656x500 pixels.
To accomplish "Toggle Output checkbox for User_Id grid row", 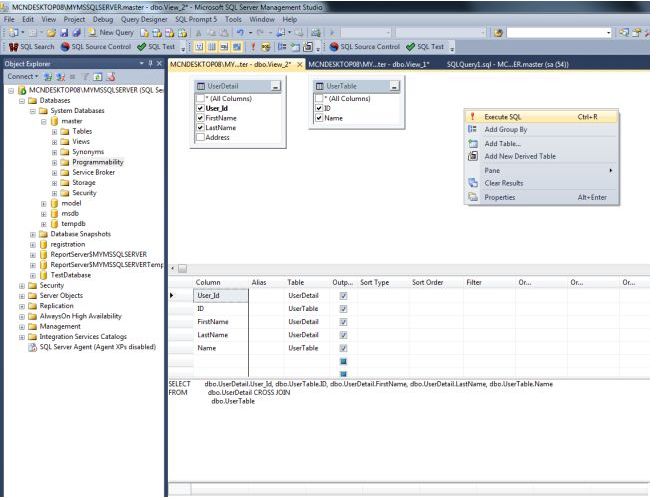I will pyautogui.click(x=343, y=296).
